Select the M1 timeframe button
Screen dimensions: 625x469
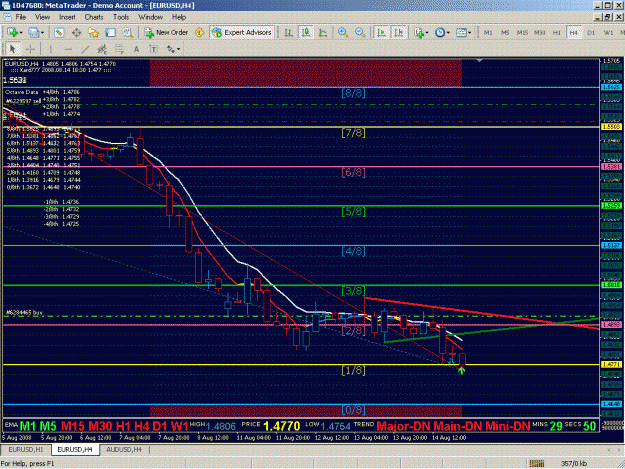tap(488, 33)
